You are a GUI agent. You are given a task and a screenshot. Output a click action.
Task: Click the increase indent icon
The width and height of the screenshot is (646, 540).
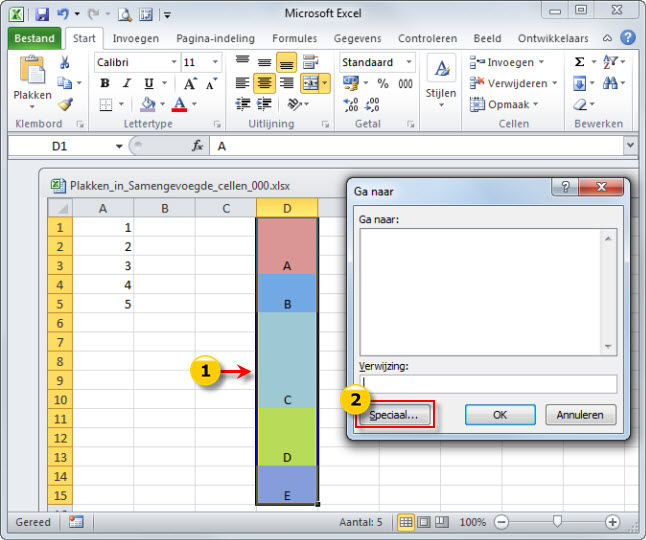click(x=264, y=104)
